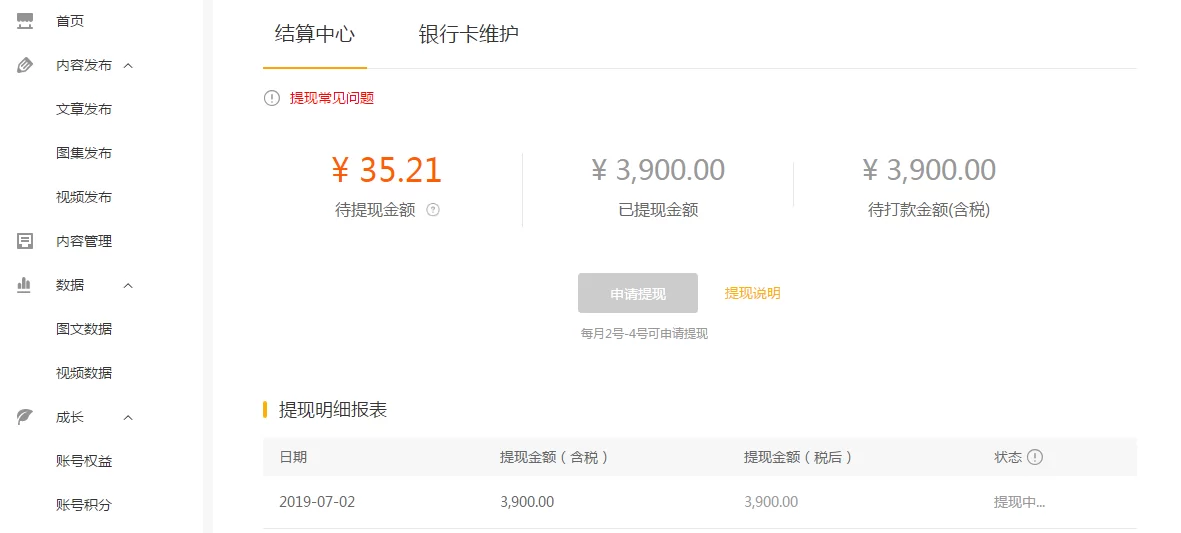Click the info icon next to 状态

coord(1035,457)
